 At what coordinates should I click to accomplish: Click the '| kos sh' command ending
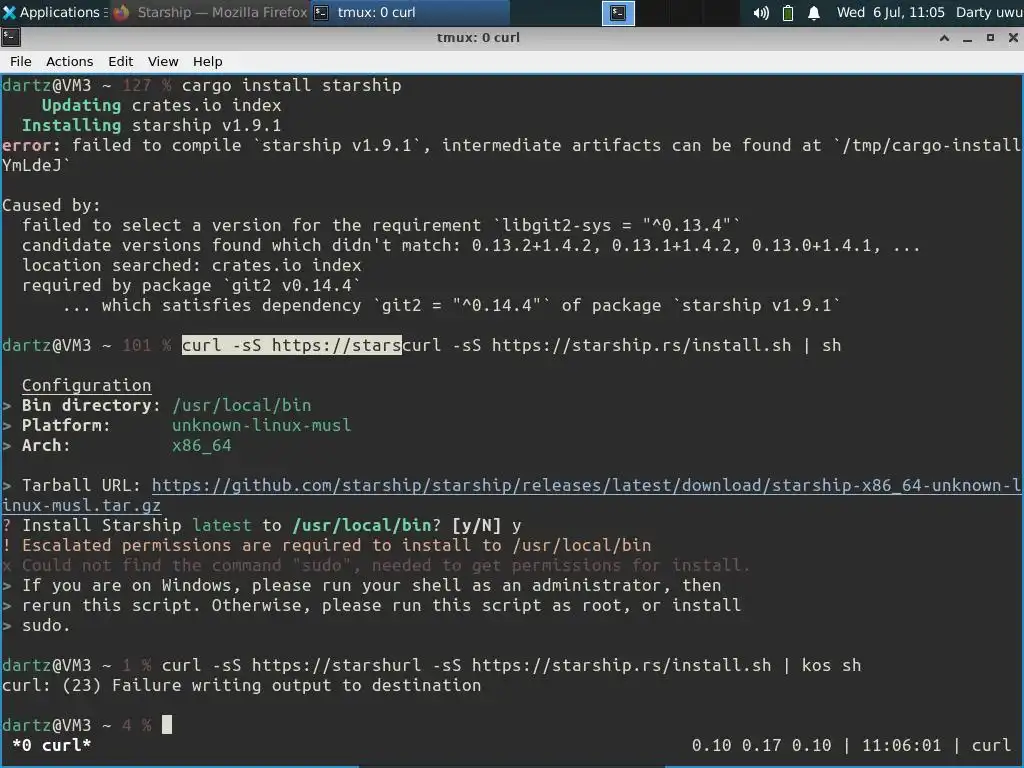point(823,665)
